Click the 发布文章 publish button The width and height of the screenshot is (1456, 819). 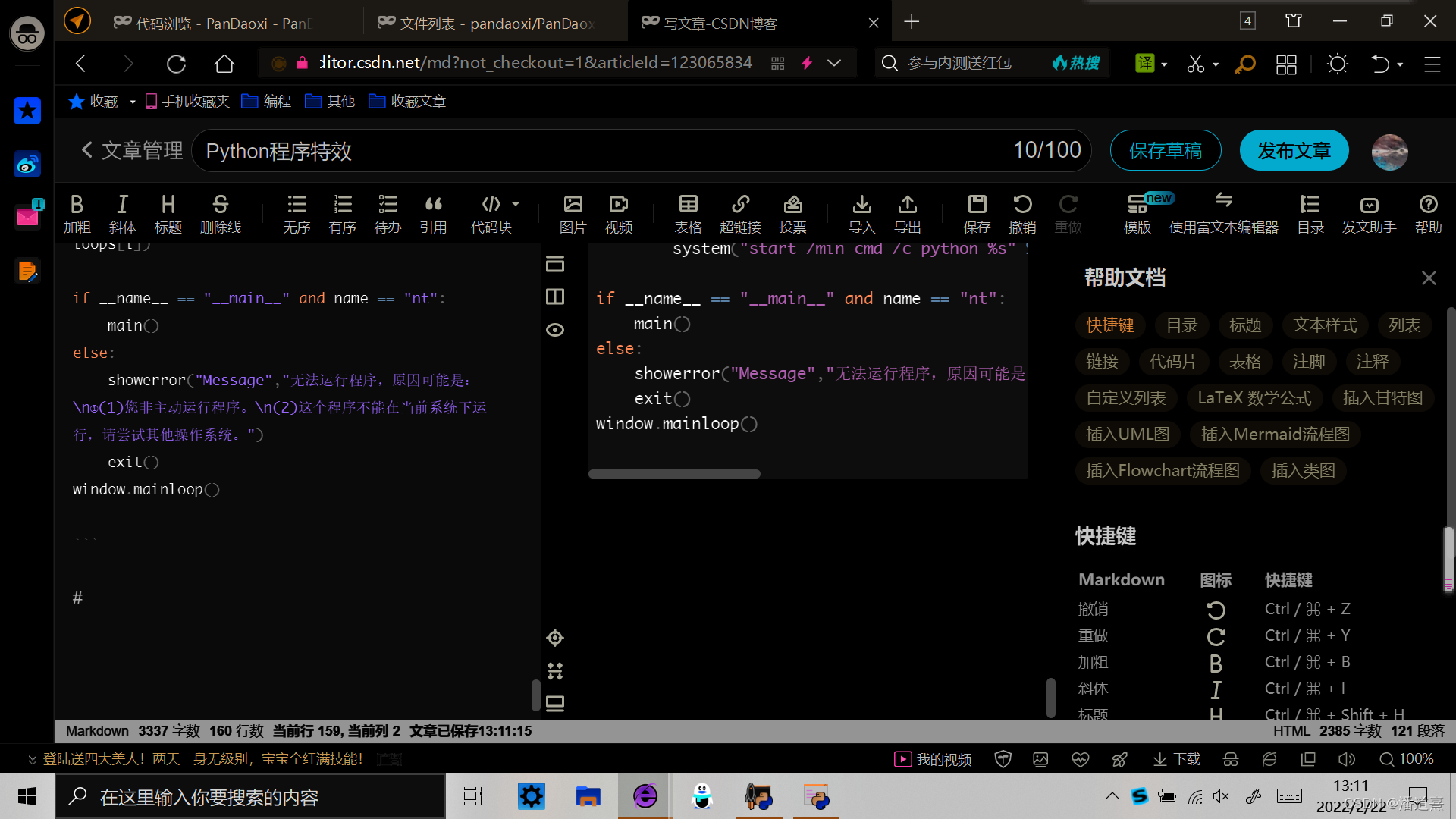[1294, 151]
